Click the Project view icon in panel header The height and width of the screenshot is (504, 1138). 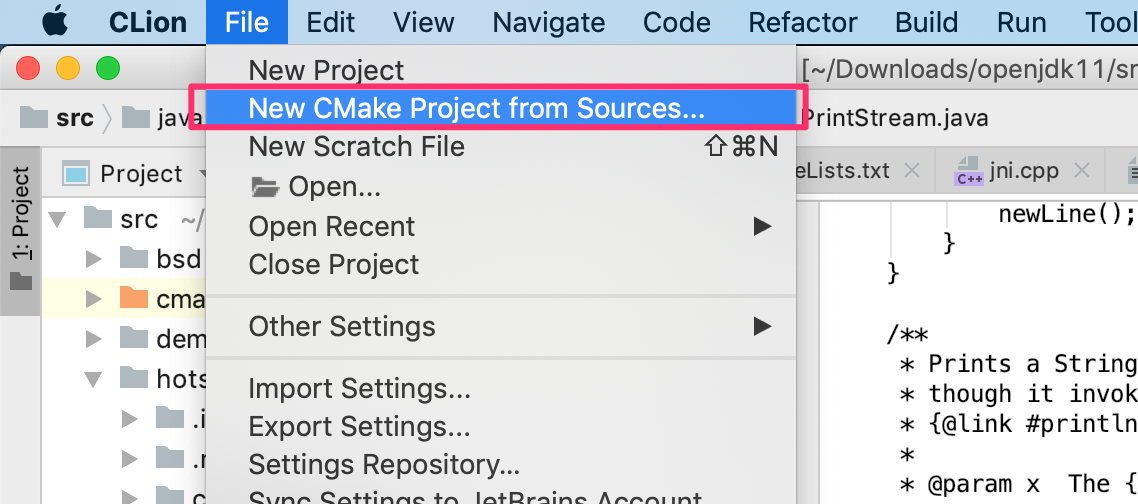pyautogui.click(x=76, y=174)
